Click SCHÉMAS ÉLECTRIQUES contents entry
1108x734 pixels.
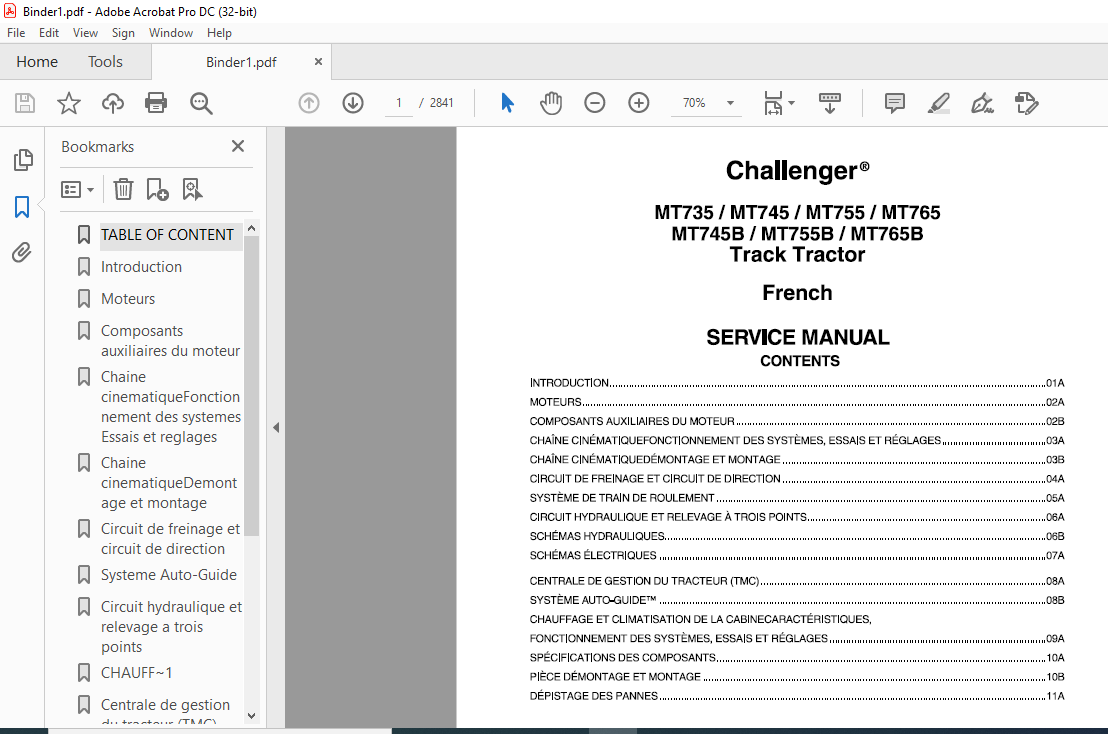[x=796, y=555]
